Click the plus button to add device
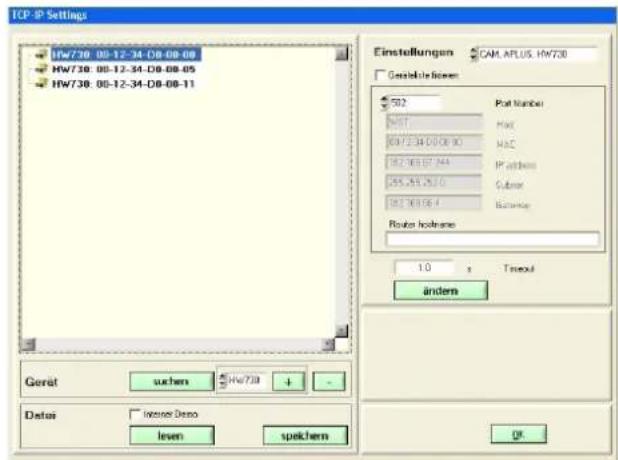 [289, 382]
